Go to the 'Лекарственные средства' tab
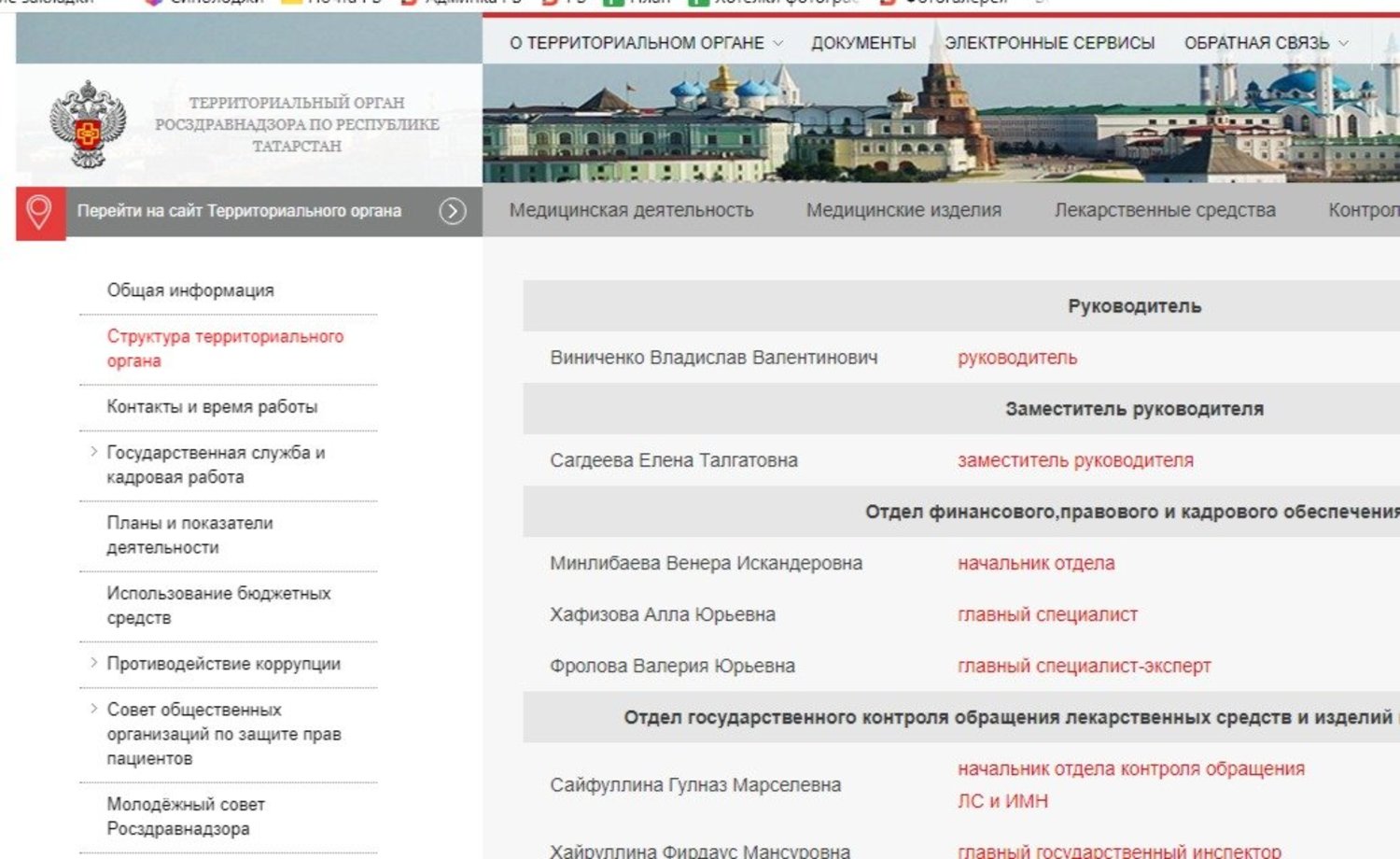Screen dimensions: 1400x859 [1164, 210]
